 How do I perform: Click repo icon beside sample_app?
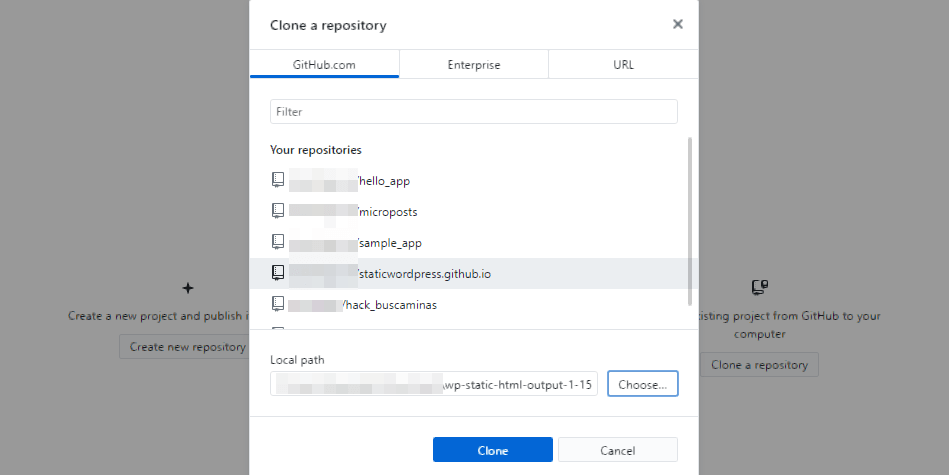coord(278,242)
